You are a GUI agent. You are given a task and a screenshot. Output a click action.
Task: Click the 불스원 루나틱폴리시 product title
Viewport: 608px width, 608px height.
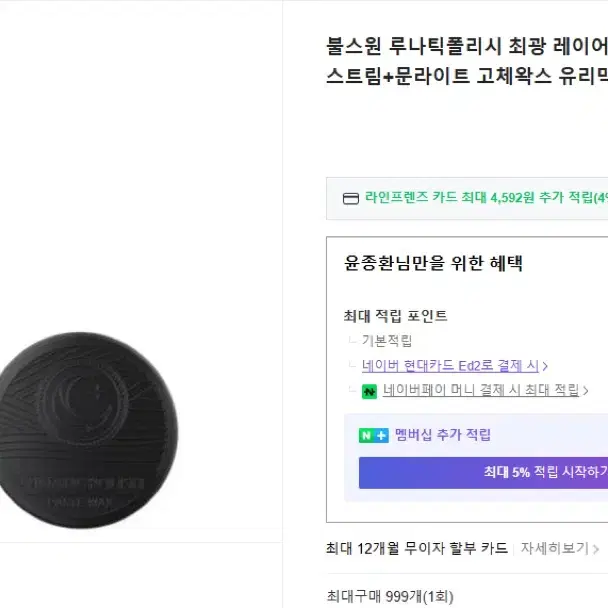(466, 46)
